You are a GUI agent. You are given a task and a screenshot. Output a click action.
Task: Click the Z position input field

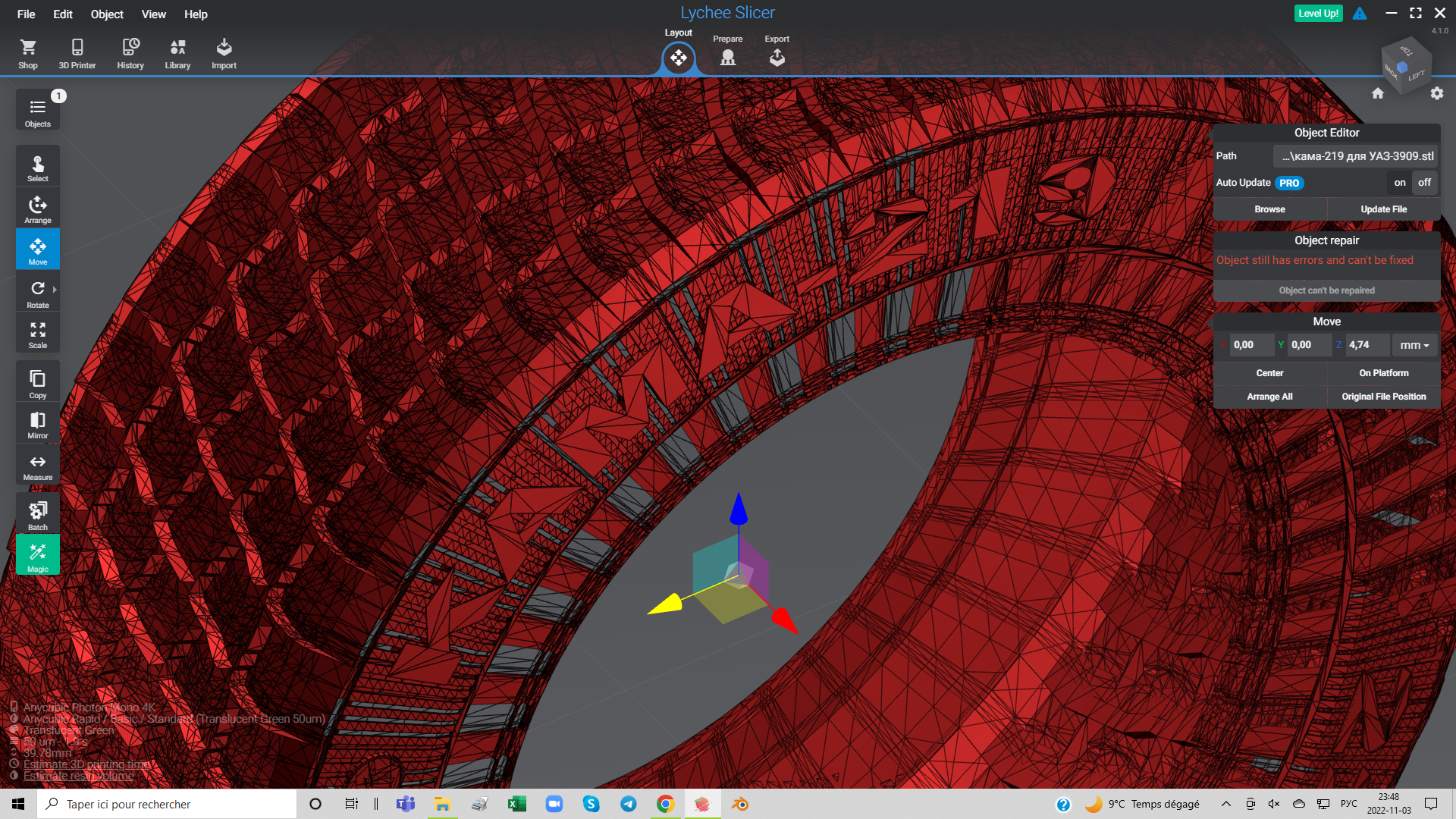1367,345
